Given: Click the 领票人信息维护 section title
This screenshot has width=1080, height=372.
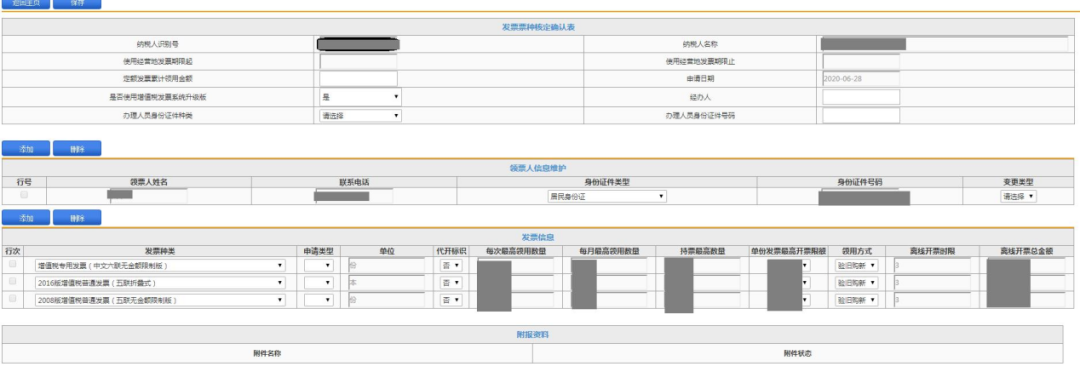Looking at the screenshot, I should tap(538, 168).
